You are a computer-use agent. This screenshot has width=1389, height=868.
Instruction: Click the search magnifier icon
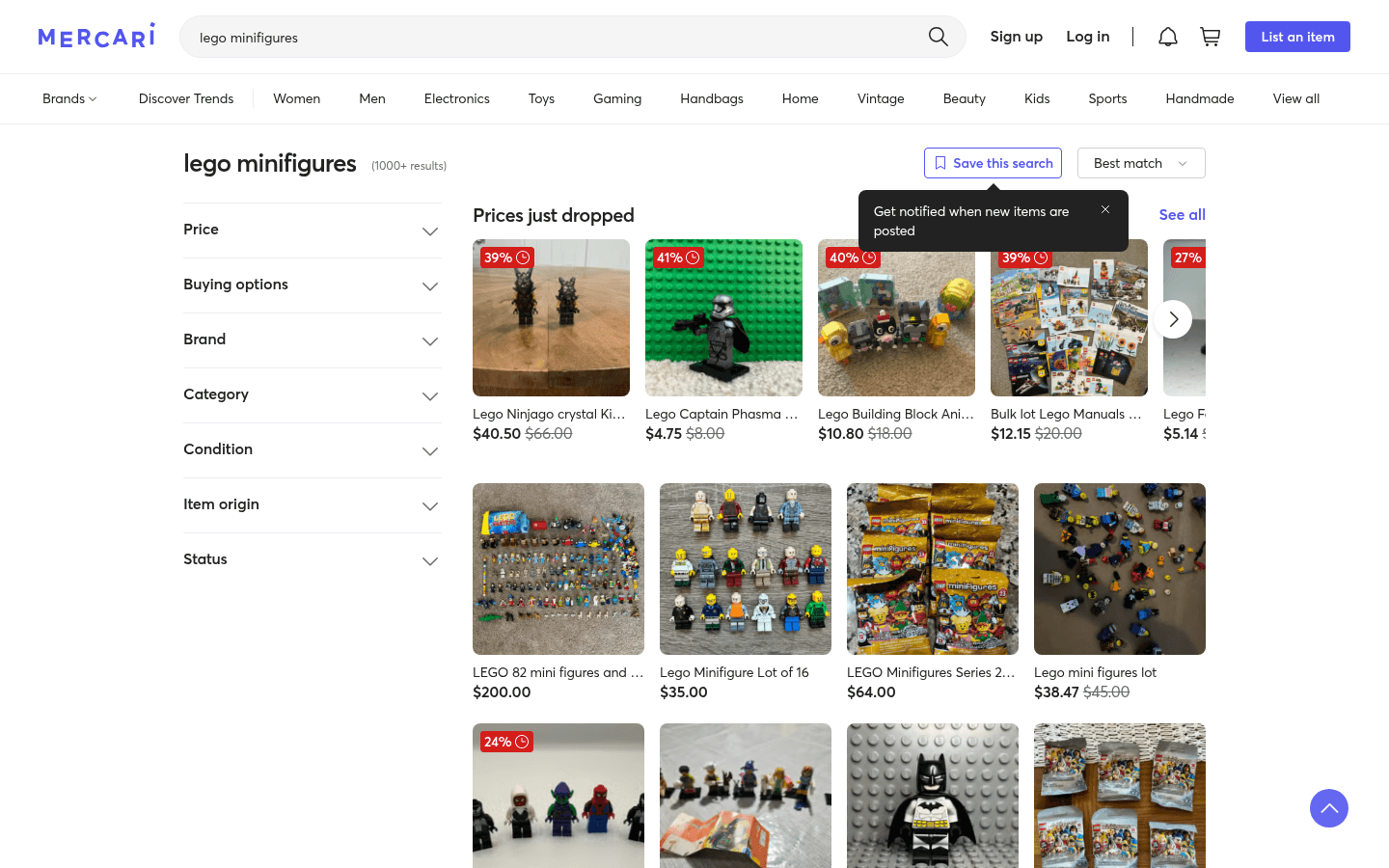[938, 37]
